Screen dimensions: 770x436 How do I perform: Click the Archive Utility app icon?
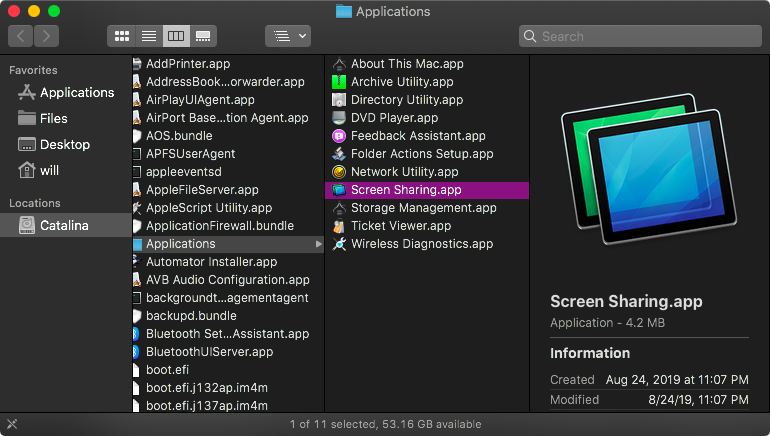340,82
